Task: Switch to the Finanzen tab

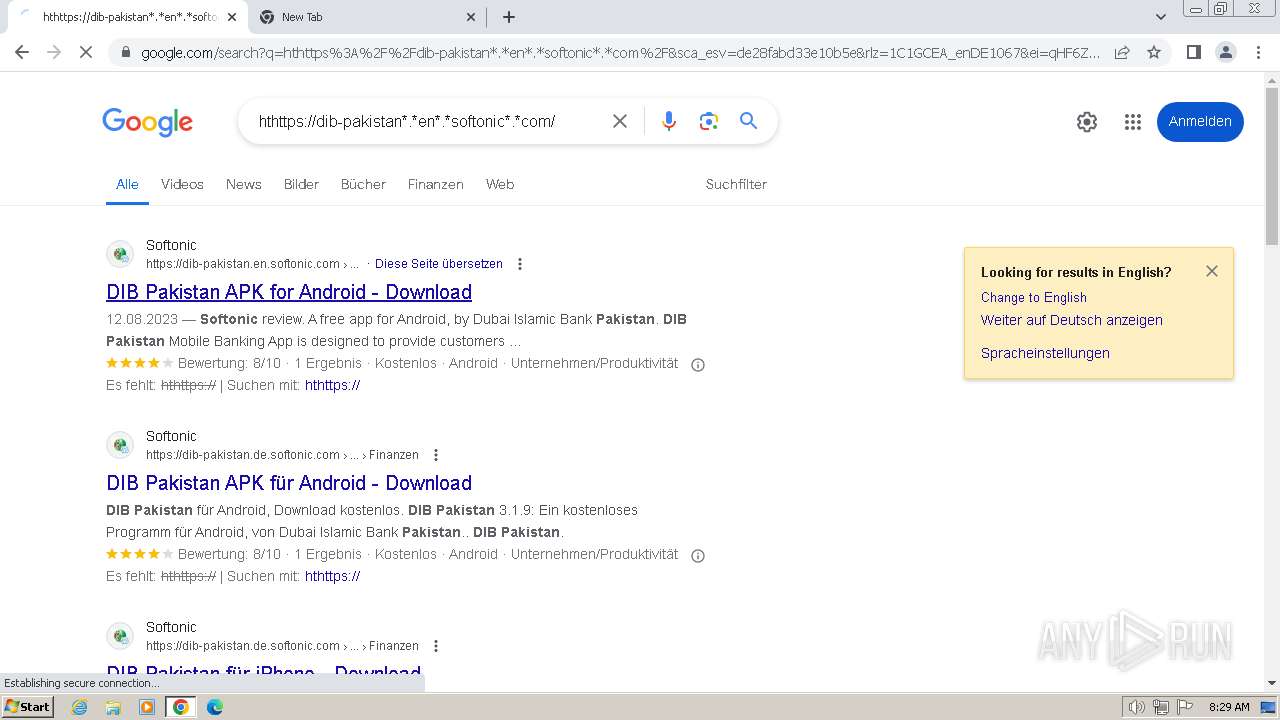Action: click(x=435, y=184)
